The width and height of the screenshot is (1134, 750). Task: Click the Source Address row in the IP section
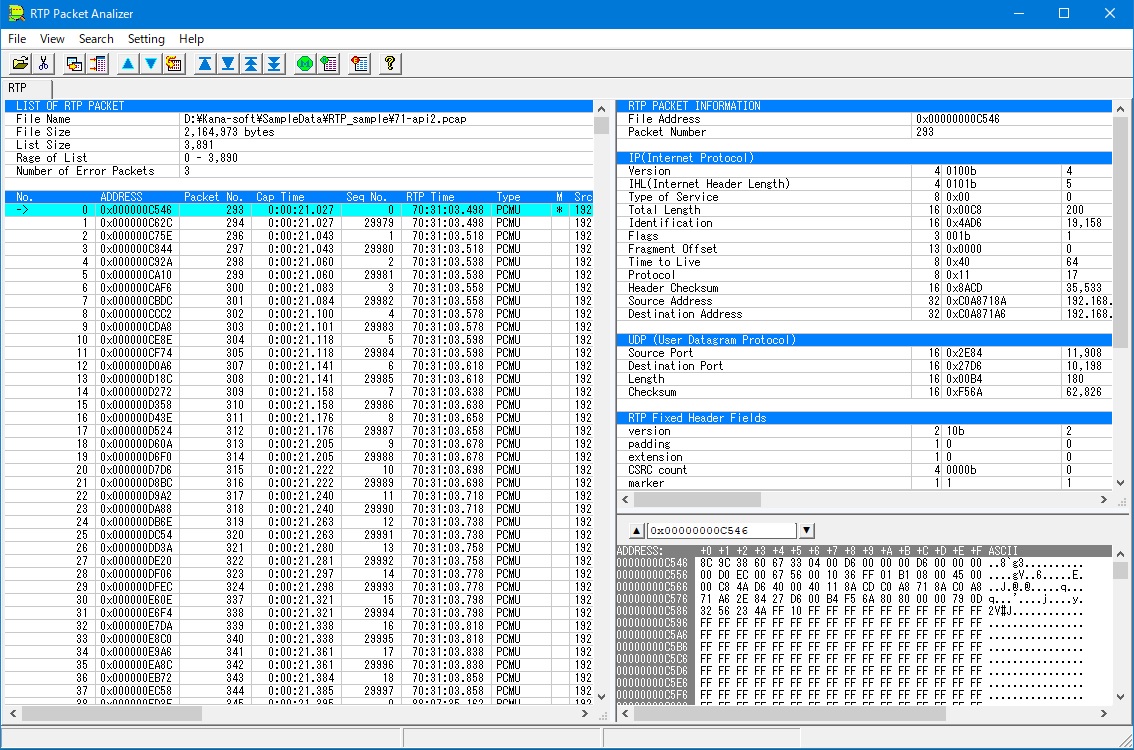[x=864, y=301]
